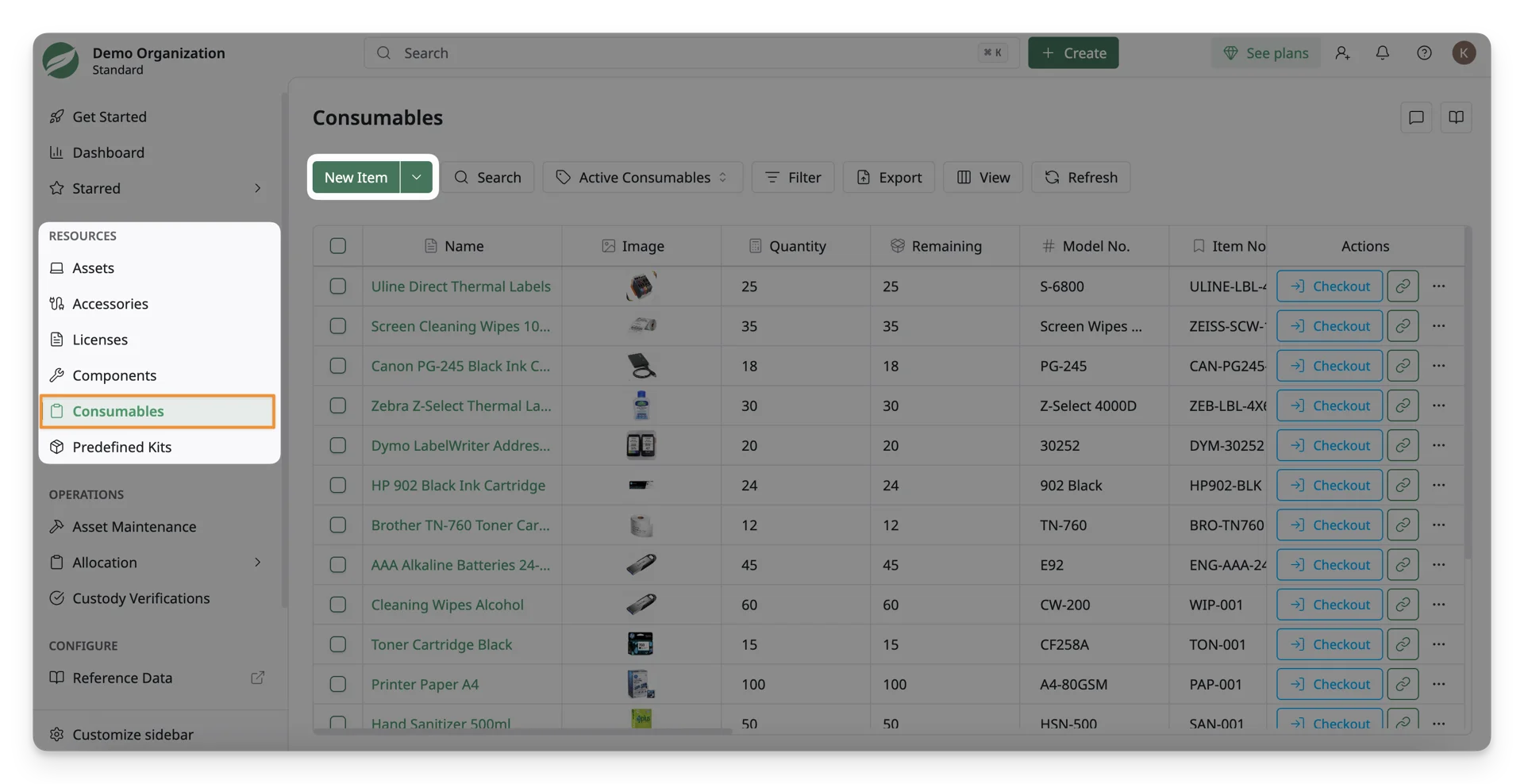Open more actions for Printer Paper A4 row

click(1439, 684)
